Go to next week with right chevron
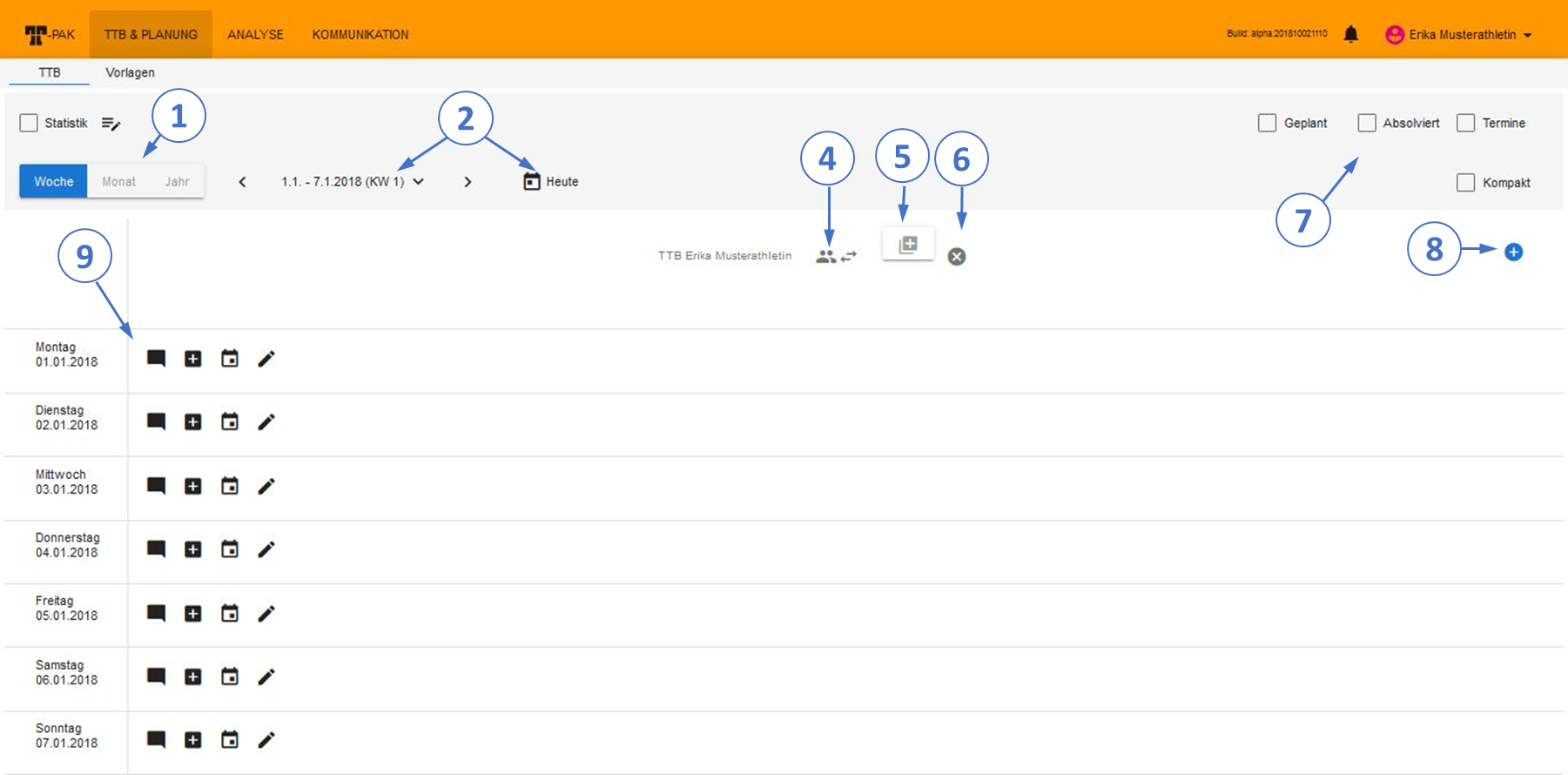 pos(468,182)
